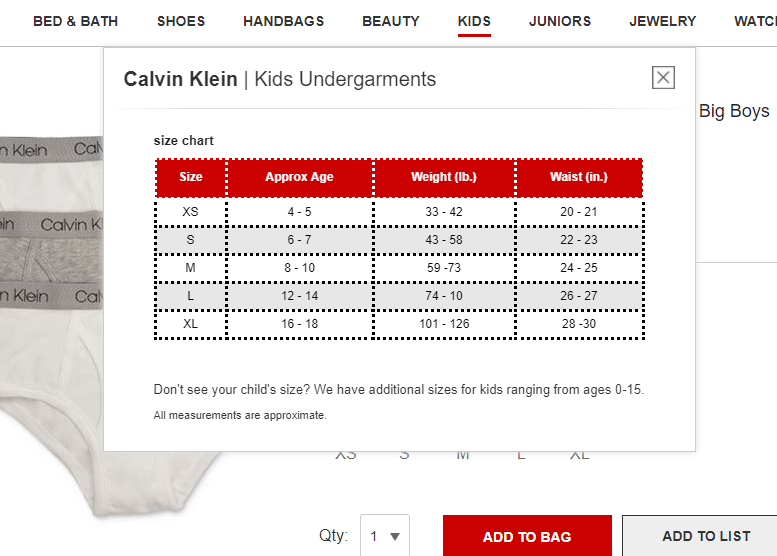Image resolution: width=777 pixels, height=556 pixels.
Task: Click the Weight (lb.) column header
Action: pos(444,177)
